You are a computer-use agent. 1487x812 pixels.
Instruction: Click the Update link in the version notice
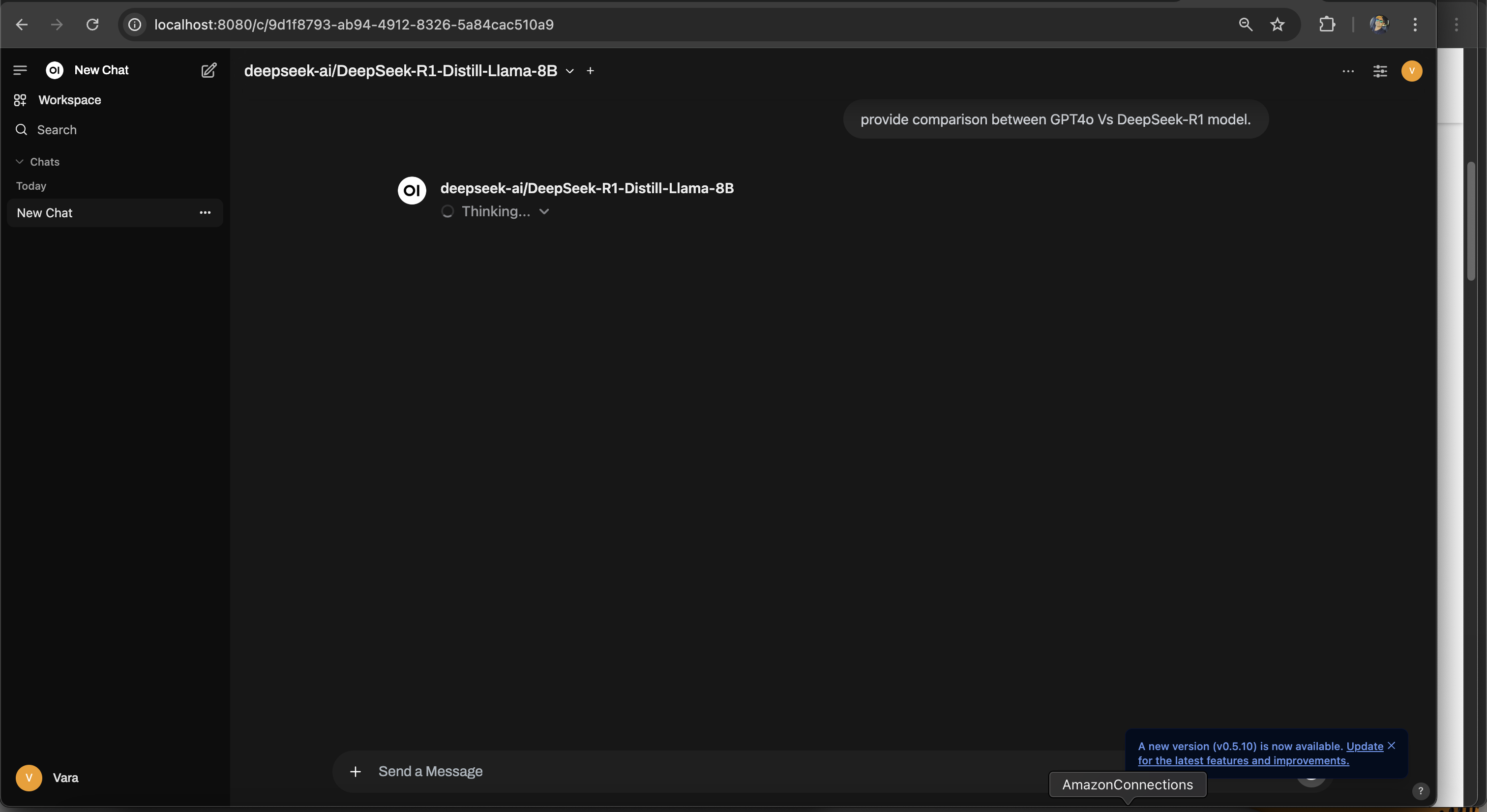(x=1365, y=746)
